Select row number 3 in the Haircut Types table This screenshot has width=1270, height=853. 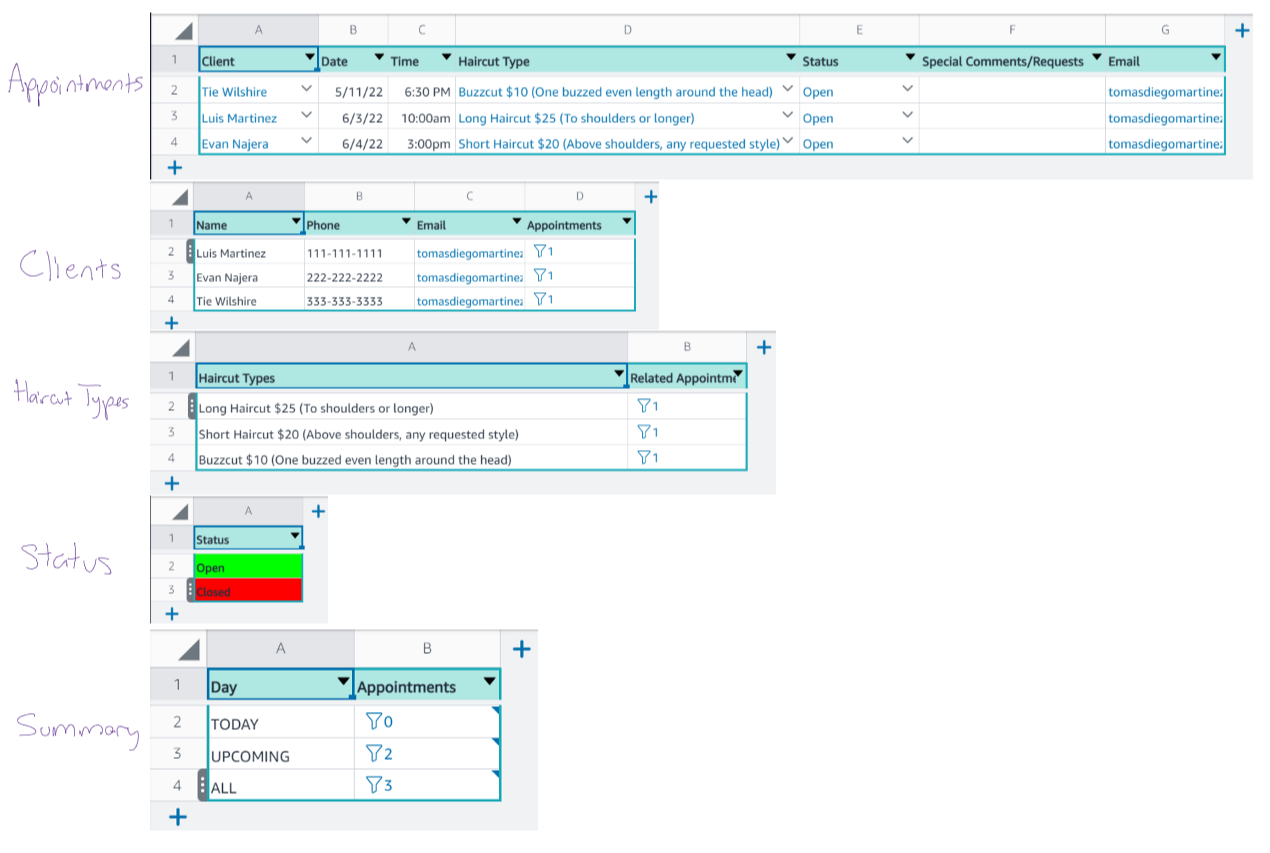pos(172,432)
